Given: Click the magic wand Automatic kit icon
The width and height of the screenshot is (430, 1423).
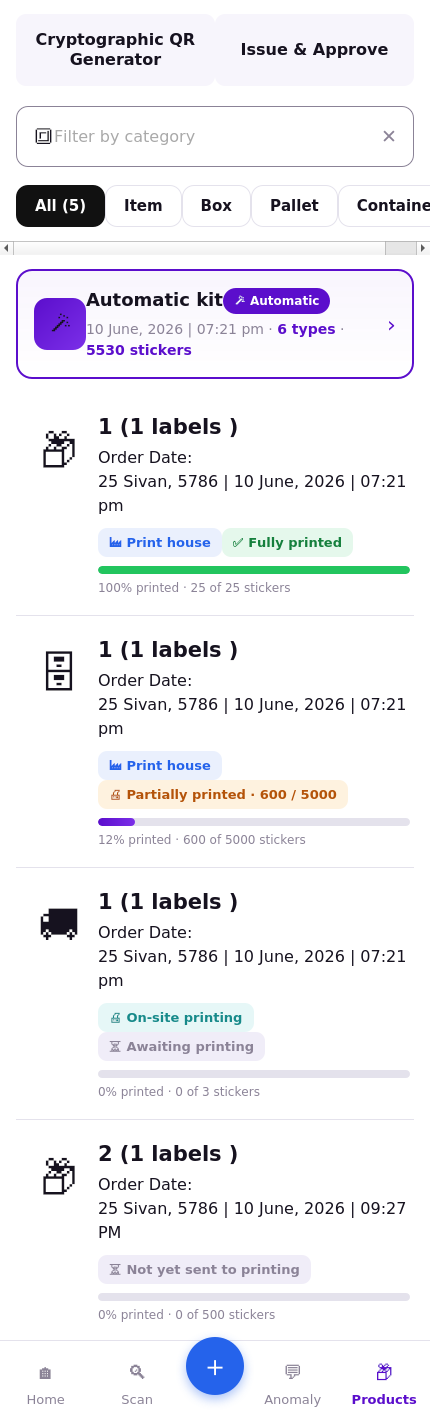Looking at the screenshot, I should coord(60,324).
